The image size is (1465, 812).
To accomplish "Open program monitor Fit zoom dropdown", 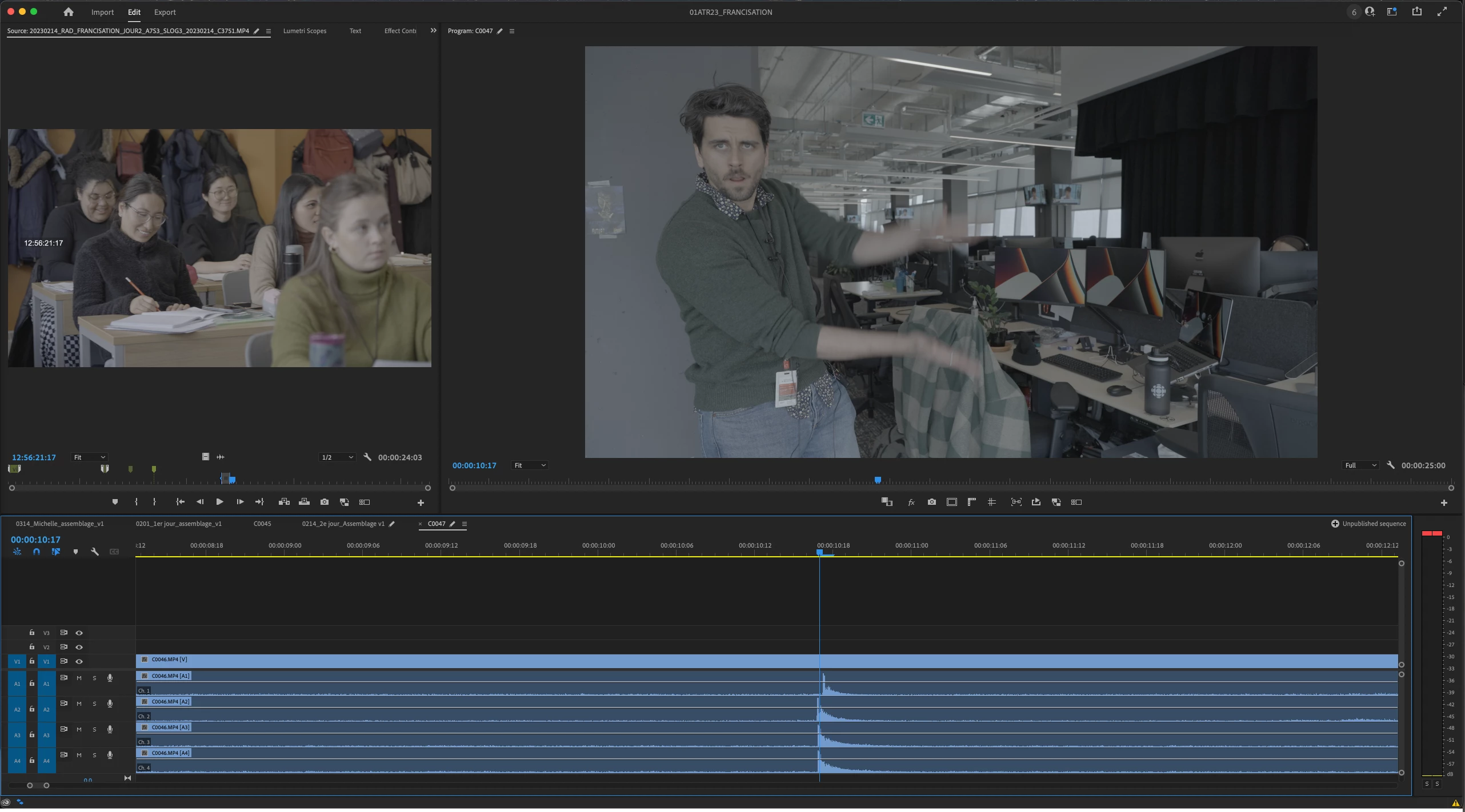I will (530, 465).
